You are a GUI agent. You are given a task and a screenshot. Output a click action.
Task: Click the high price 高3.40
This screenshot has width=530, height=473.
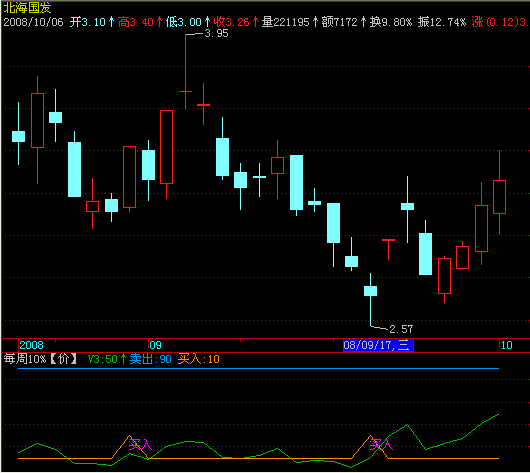(x=136, y=22)
